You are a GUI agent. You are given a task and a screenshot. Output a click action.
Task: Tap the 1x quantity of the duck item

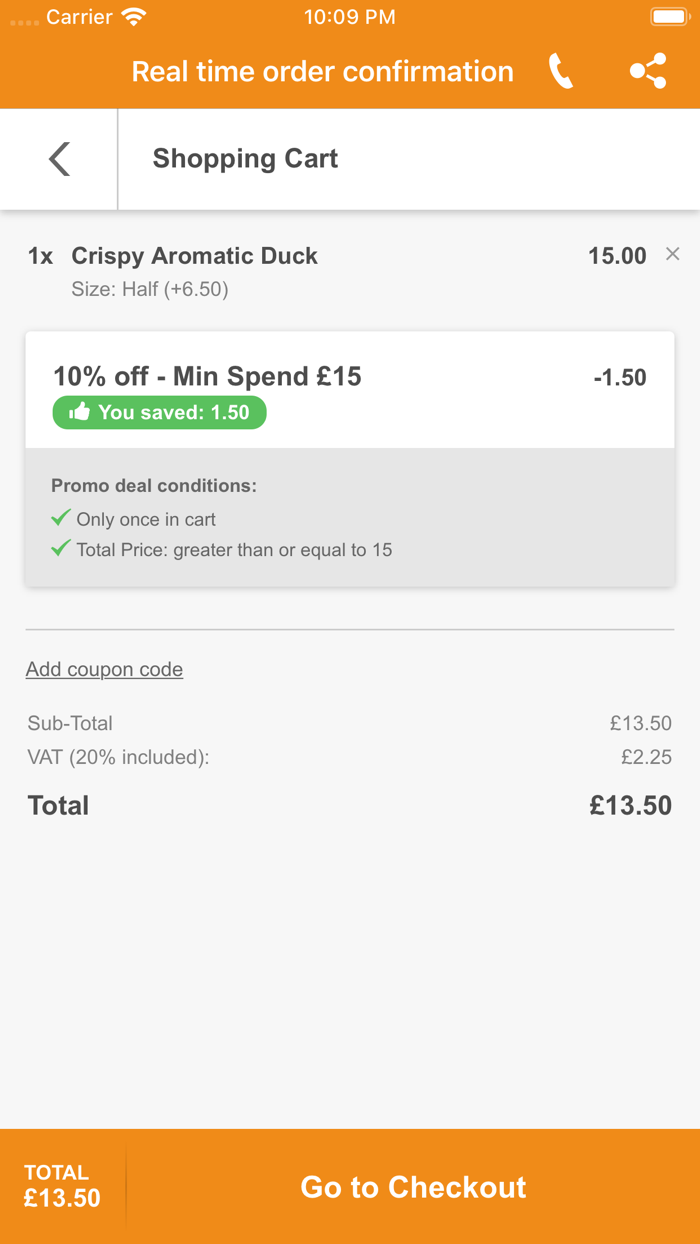(x=40, y=256)
